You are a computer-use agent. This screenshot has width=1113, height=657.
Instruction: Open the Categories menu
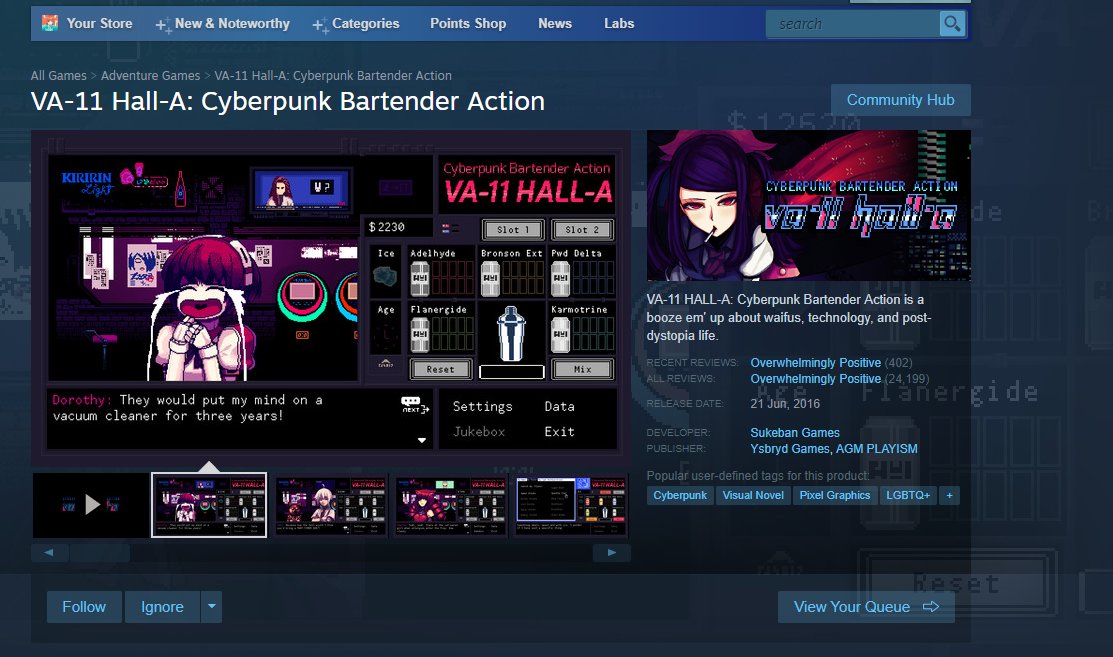(x=366, y=23)
